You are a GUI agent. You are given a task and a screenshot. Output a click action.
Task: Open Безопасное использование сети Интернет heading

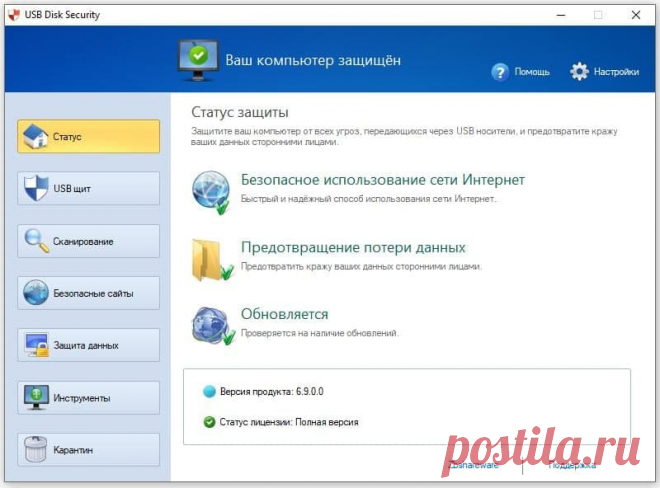pos(383,180)
